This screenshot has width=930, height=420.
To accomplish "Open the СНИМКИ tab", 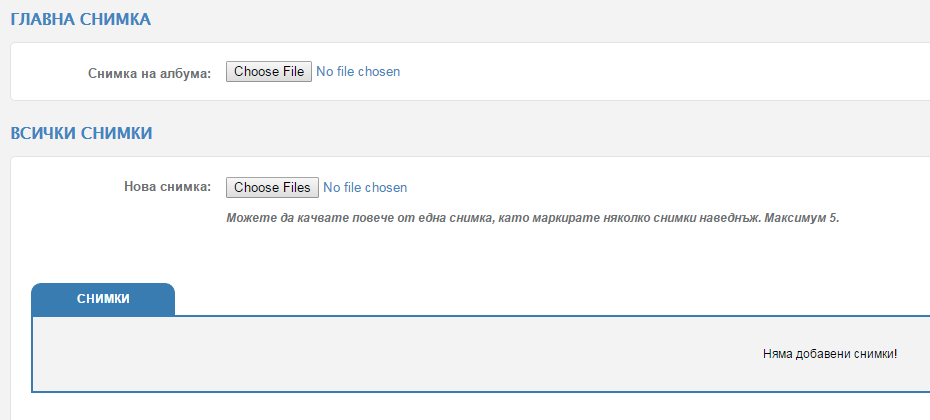I will tap(103, 299).
